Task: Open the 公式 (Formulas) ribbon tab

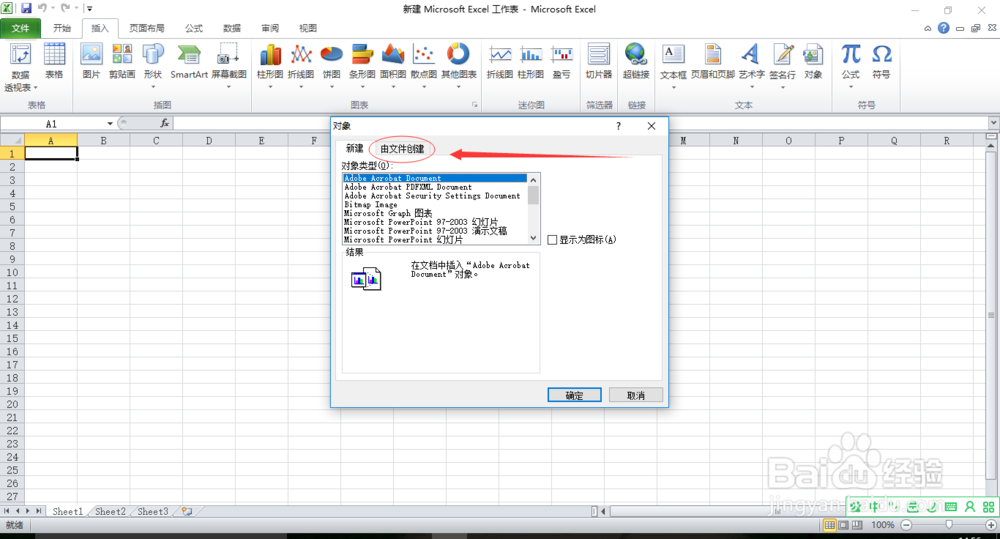Action: pos(194,28)
